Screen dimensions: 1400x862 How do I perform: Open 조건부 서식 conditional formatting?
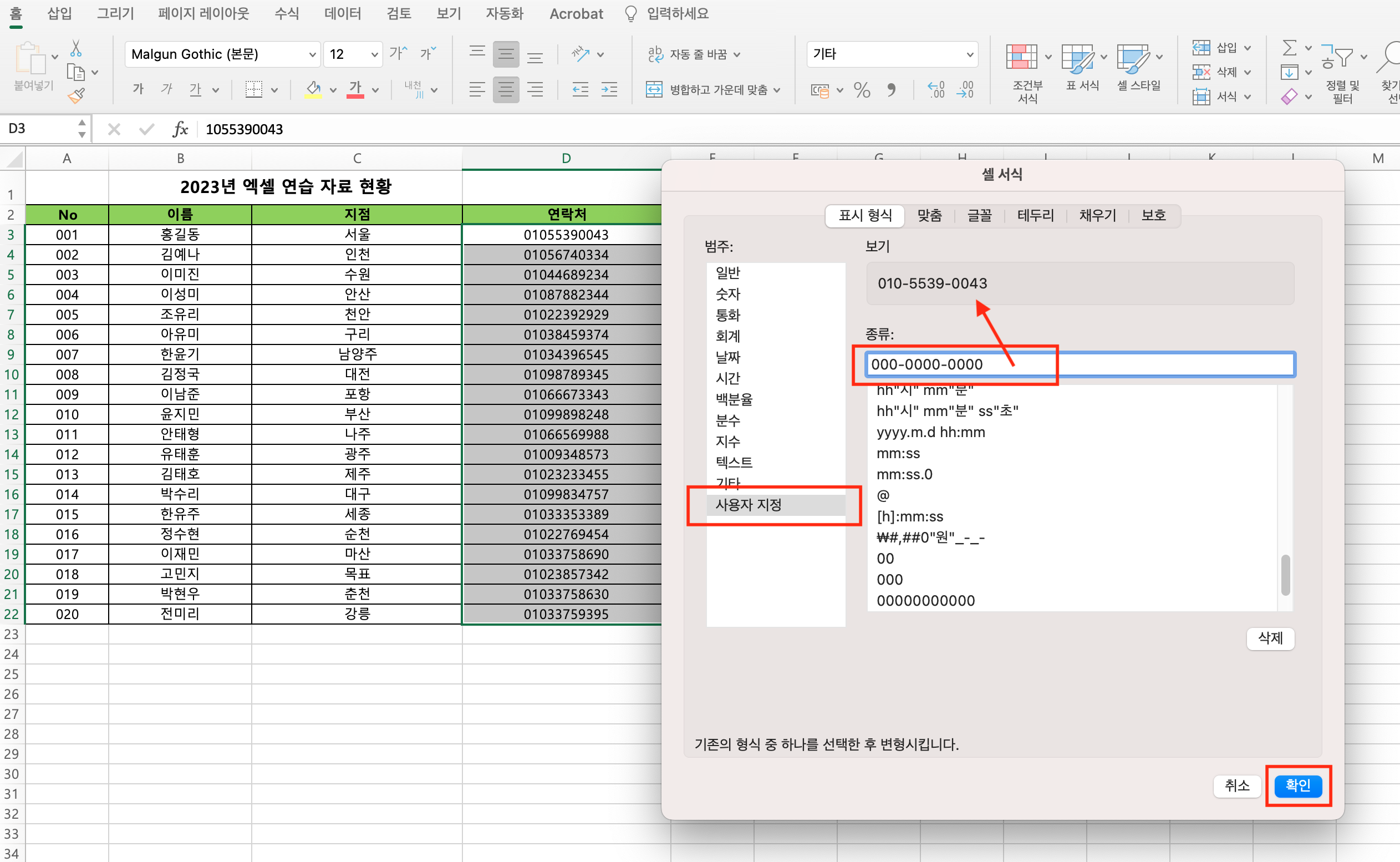click(x=1027, y=73)
